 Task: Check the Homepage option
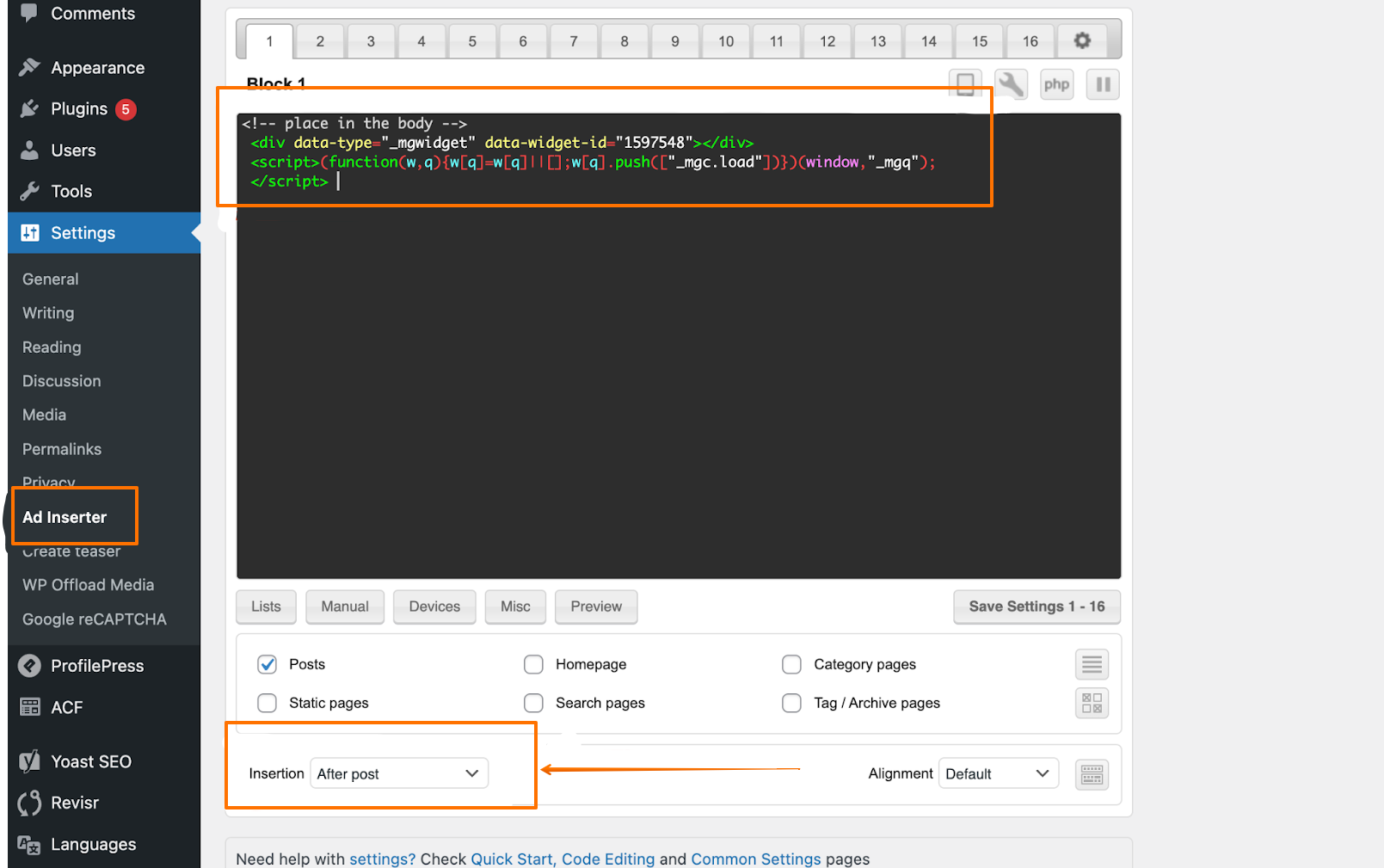click(533, 663)
